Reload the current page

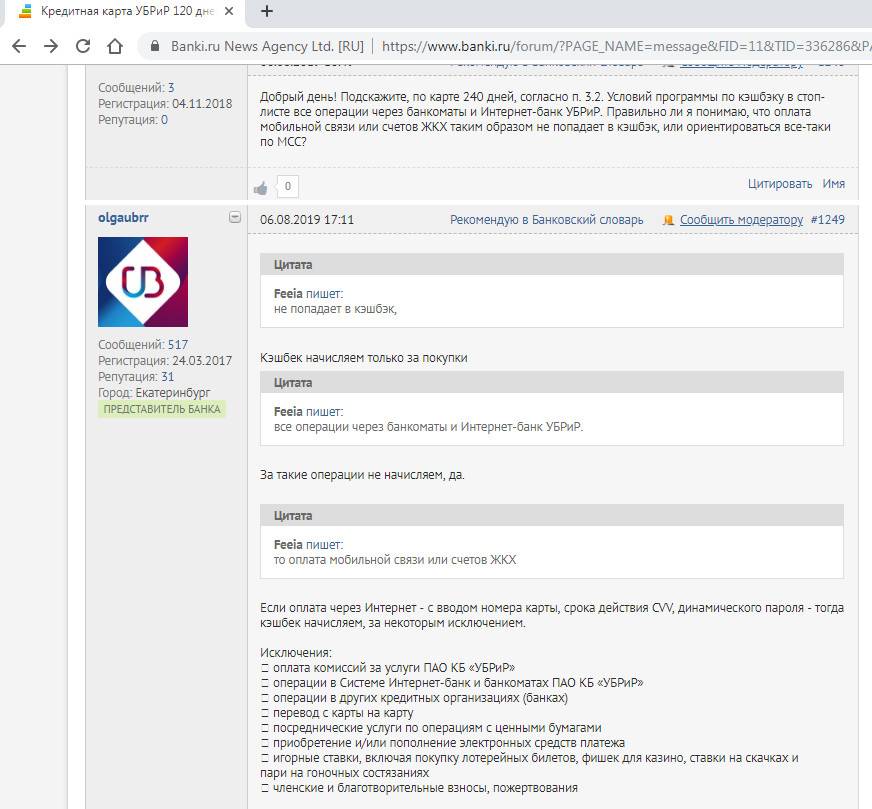(83, 46)
